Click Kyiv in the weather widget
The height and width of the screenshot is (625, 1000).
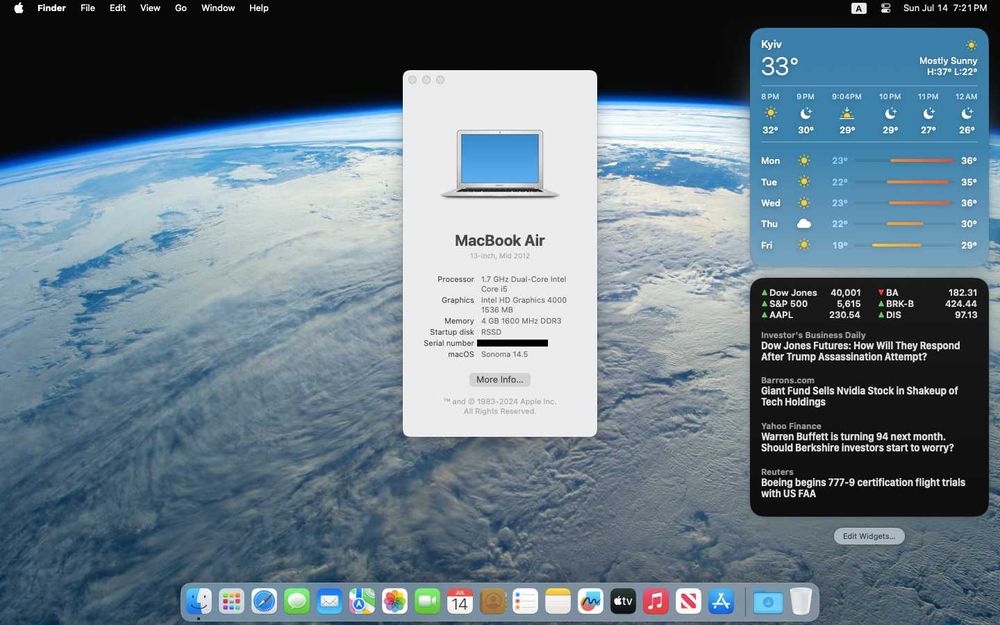tap(771, 44)
